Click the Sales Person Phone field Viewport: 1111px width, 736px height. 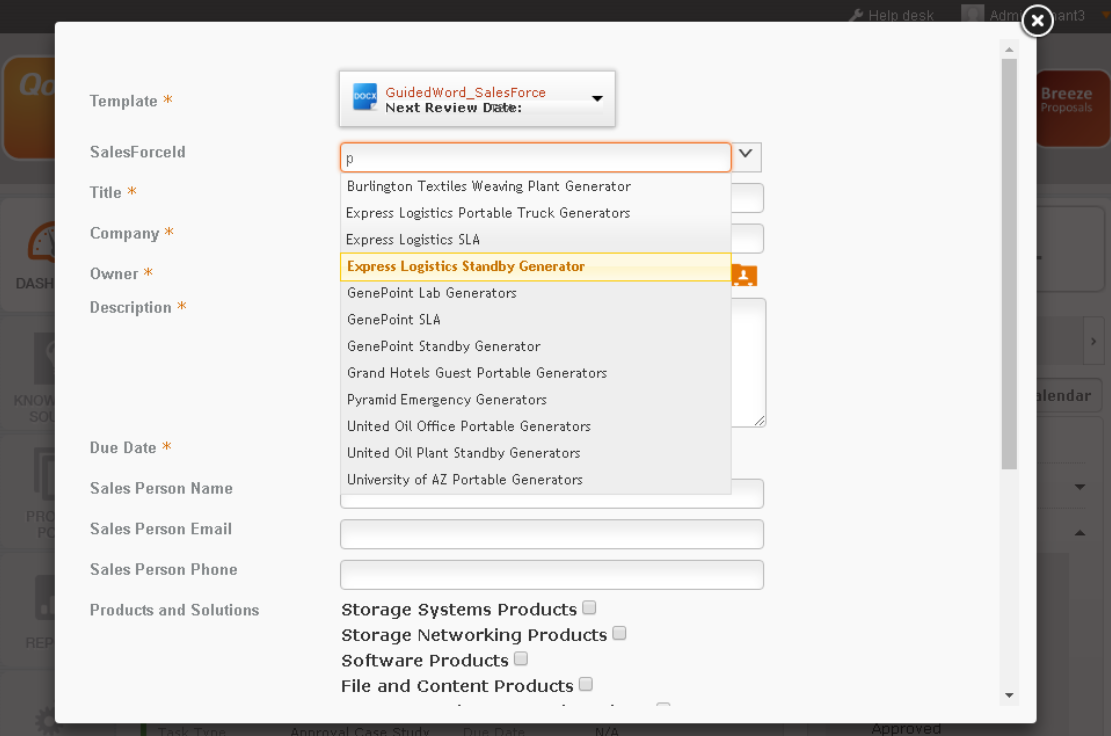tap(552, 574)
